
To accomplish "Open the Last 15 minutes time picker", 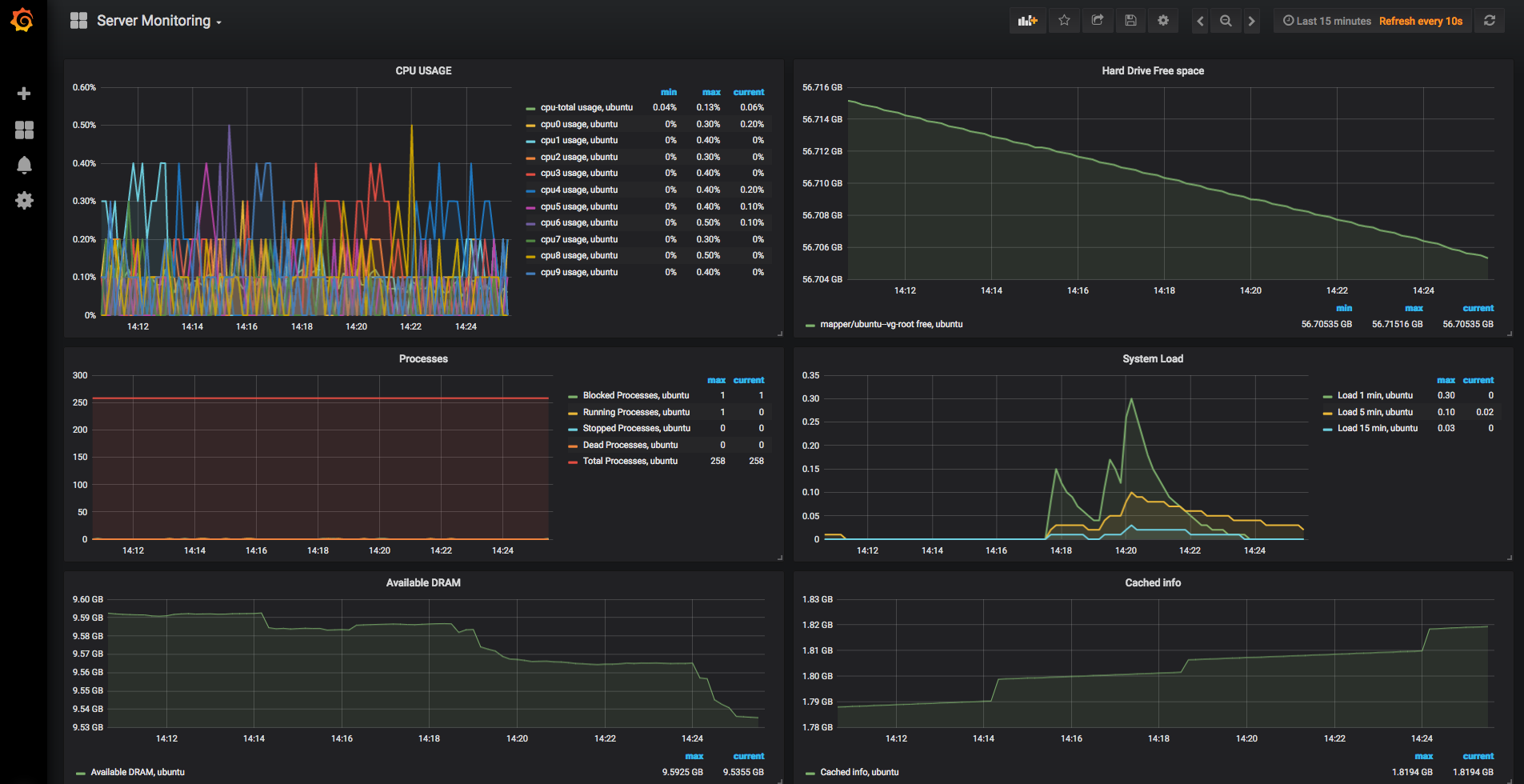I will click(1327, 21).
